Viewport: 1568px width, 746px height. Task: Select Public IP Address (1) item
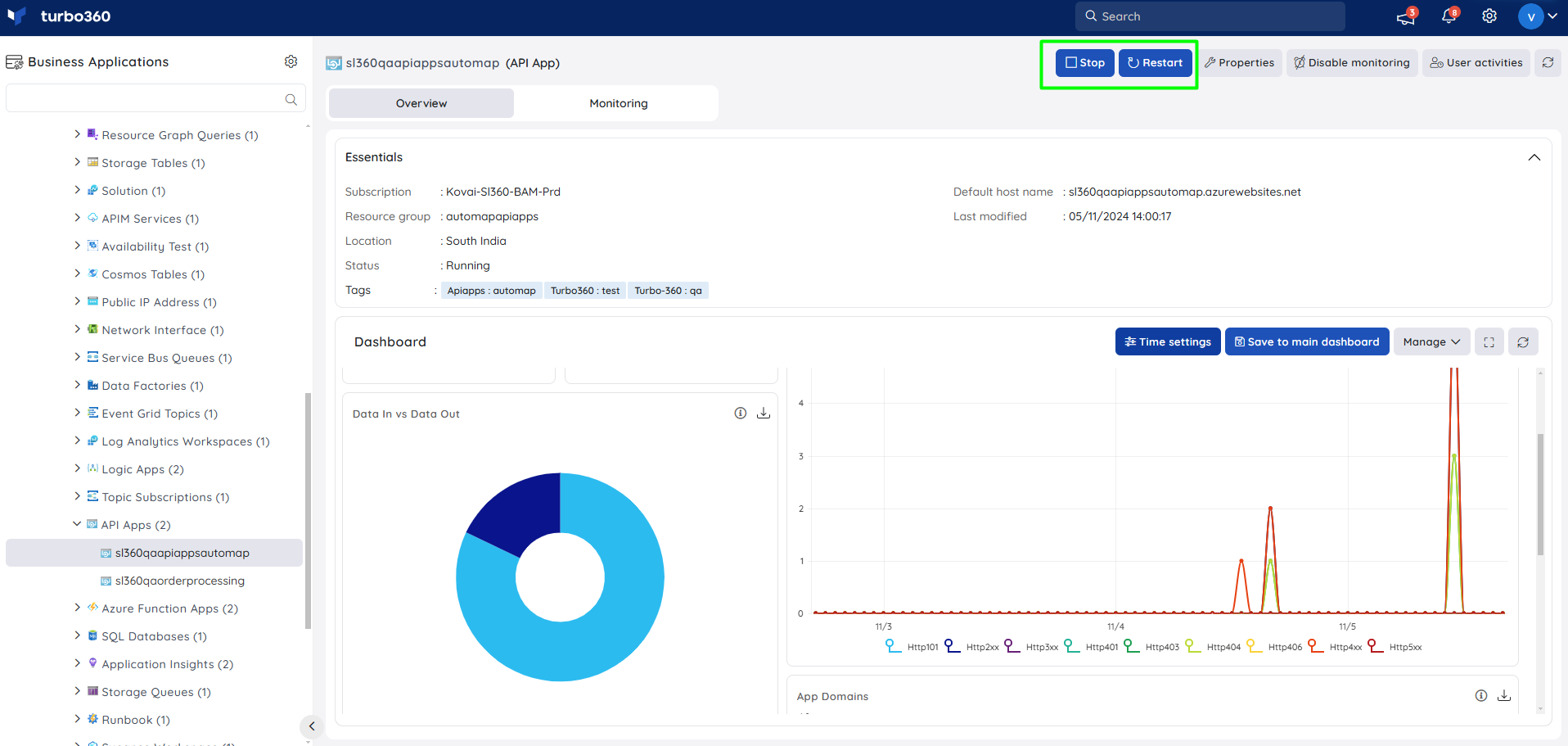[x=159, y=302]
